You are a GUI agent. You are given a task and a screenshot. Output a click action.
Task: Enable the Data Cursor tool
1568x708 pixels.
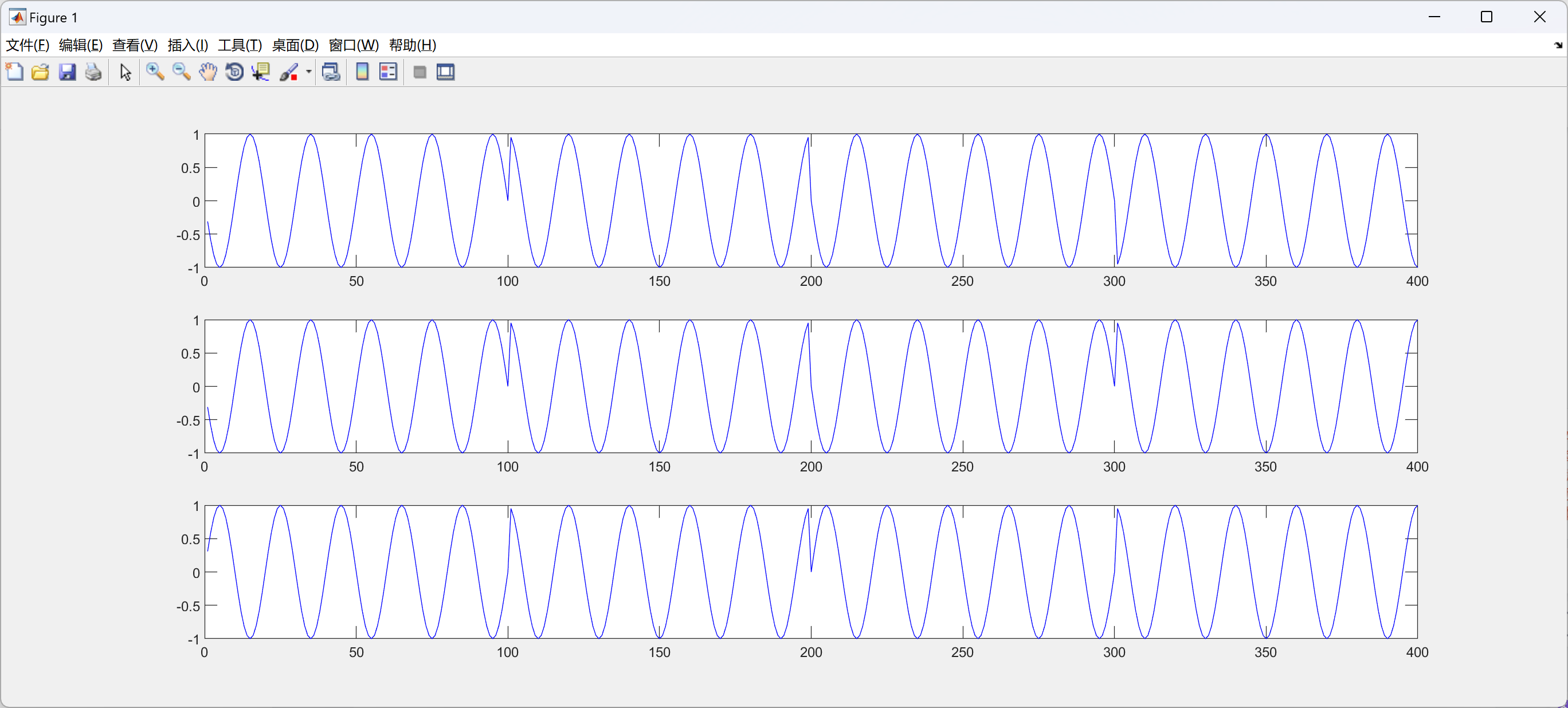pyautogui.click(x=261, y=72)
